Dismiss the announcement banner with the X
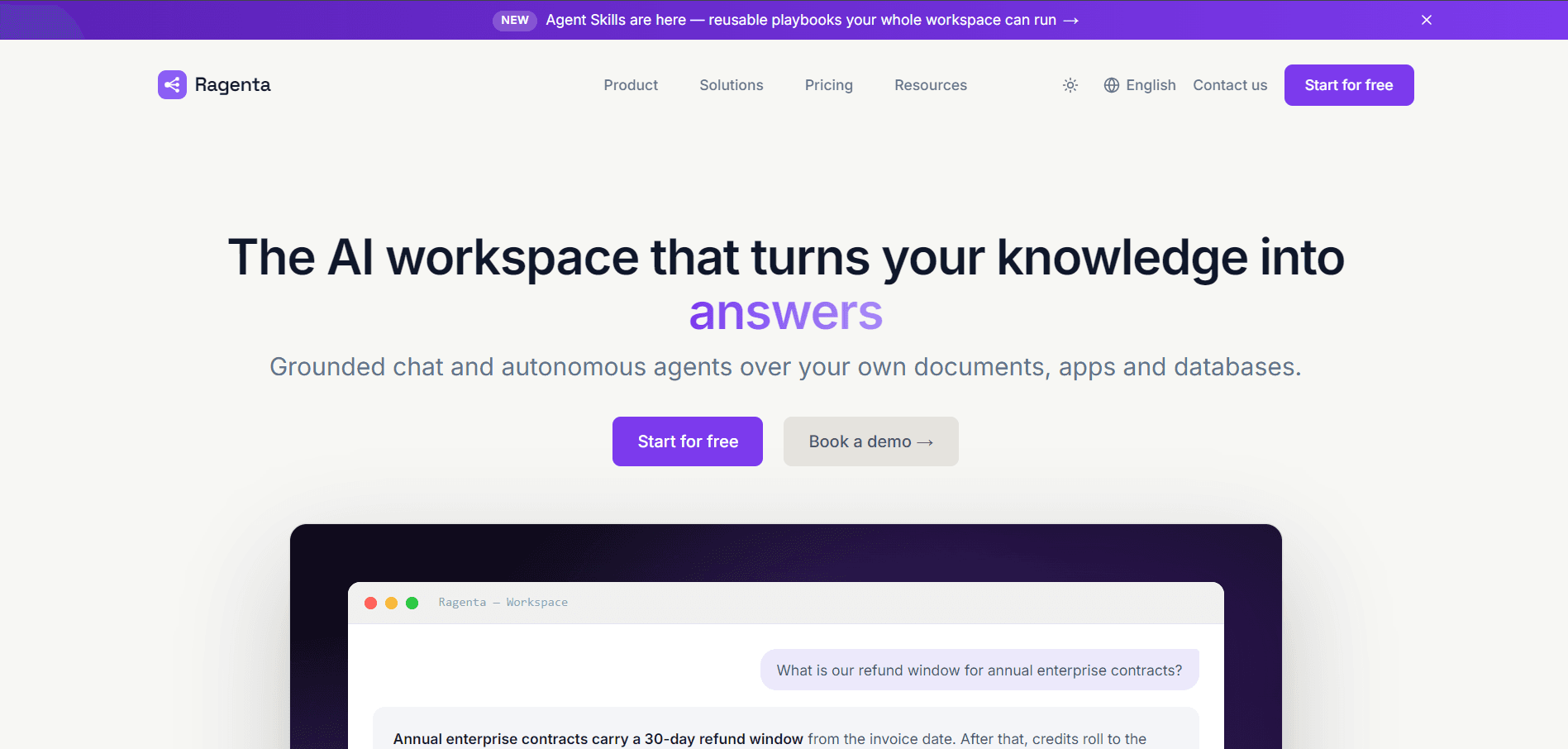The height and width of the screenshot is (749, 1568). pyautogui.click(x=1427, y=20)
